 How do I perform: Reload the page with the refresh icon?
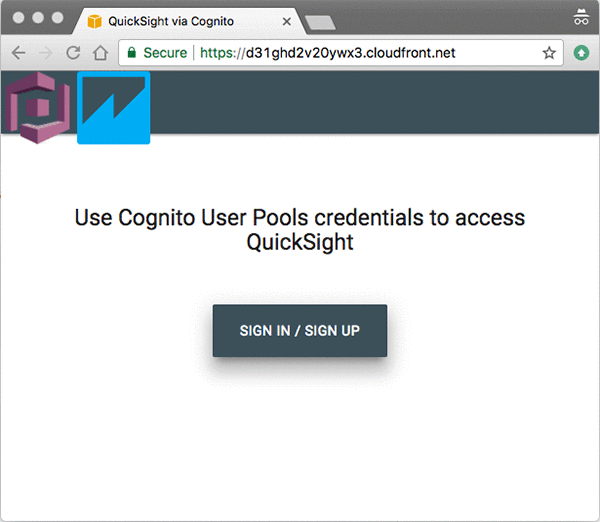coord(73,53)
